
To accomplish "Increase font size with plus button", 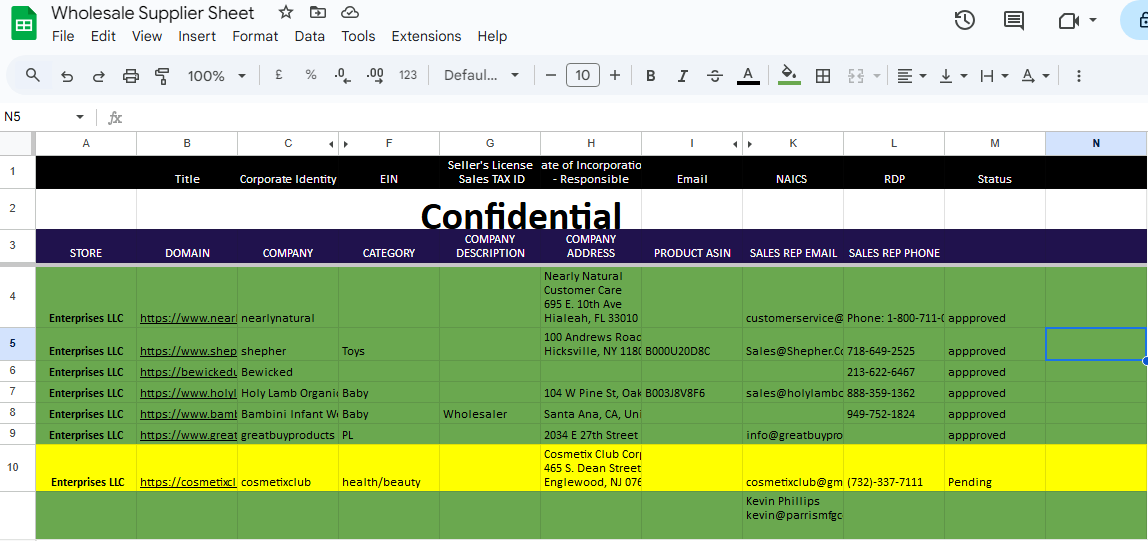I will click(615, 75).
